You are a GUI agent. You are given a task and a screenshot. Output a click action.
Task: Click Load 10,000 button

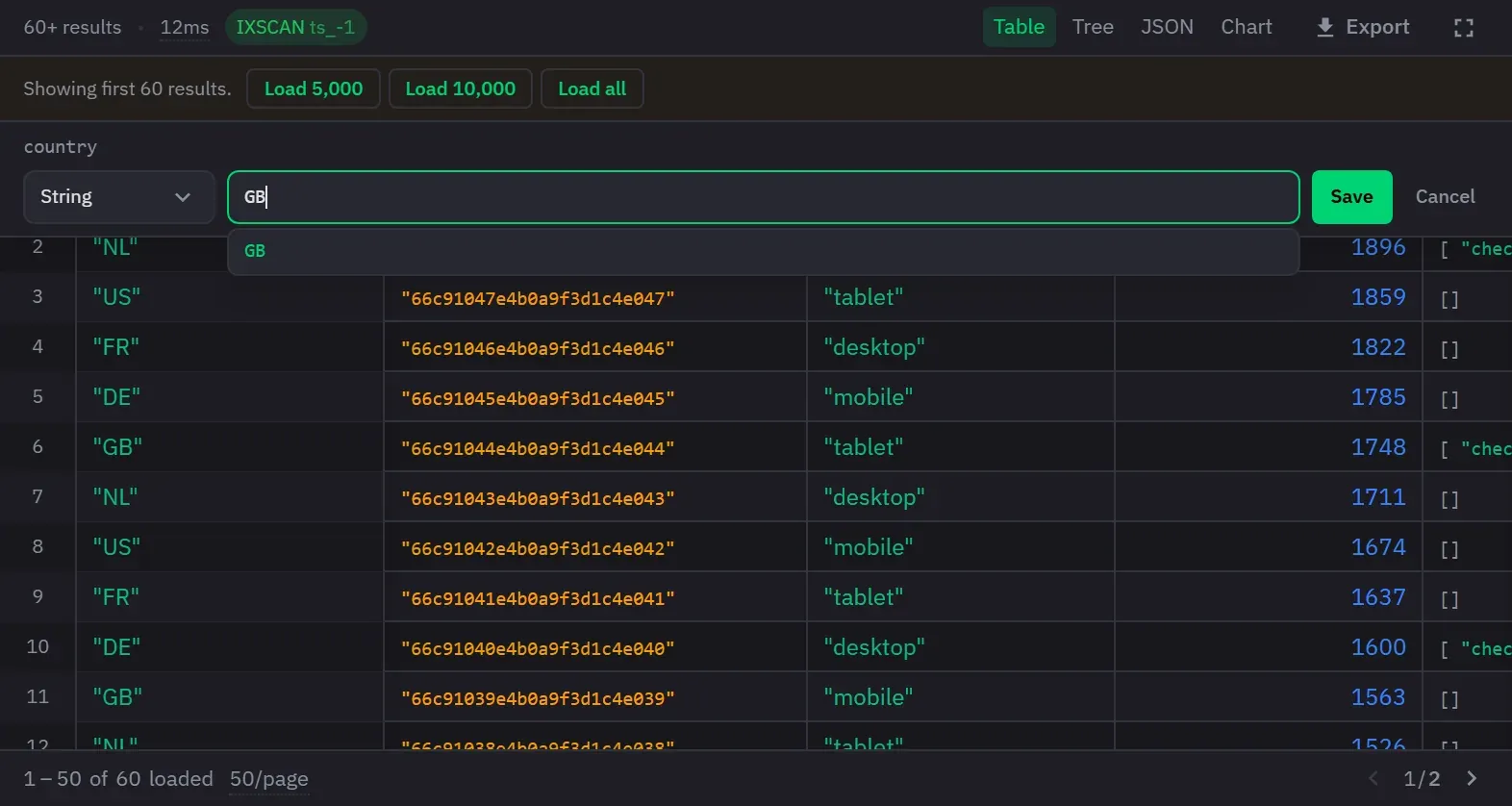coord(460,88)
